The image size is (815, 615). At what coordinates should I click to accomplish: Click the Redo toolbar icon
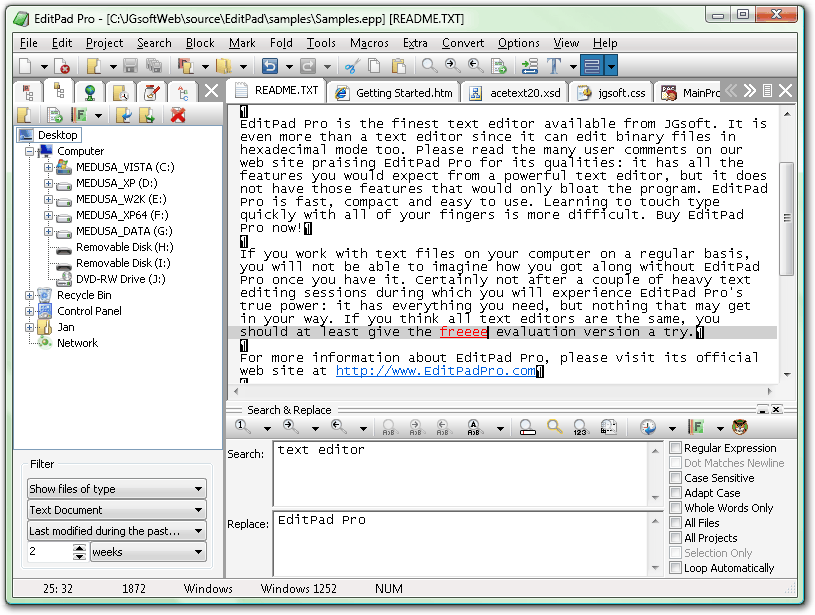click(x=308, y=66)
